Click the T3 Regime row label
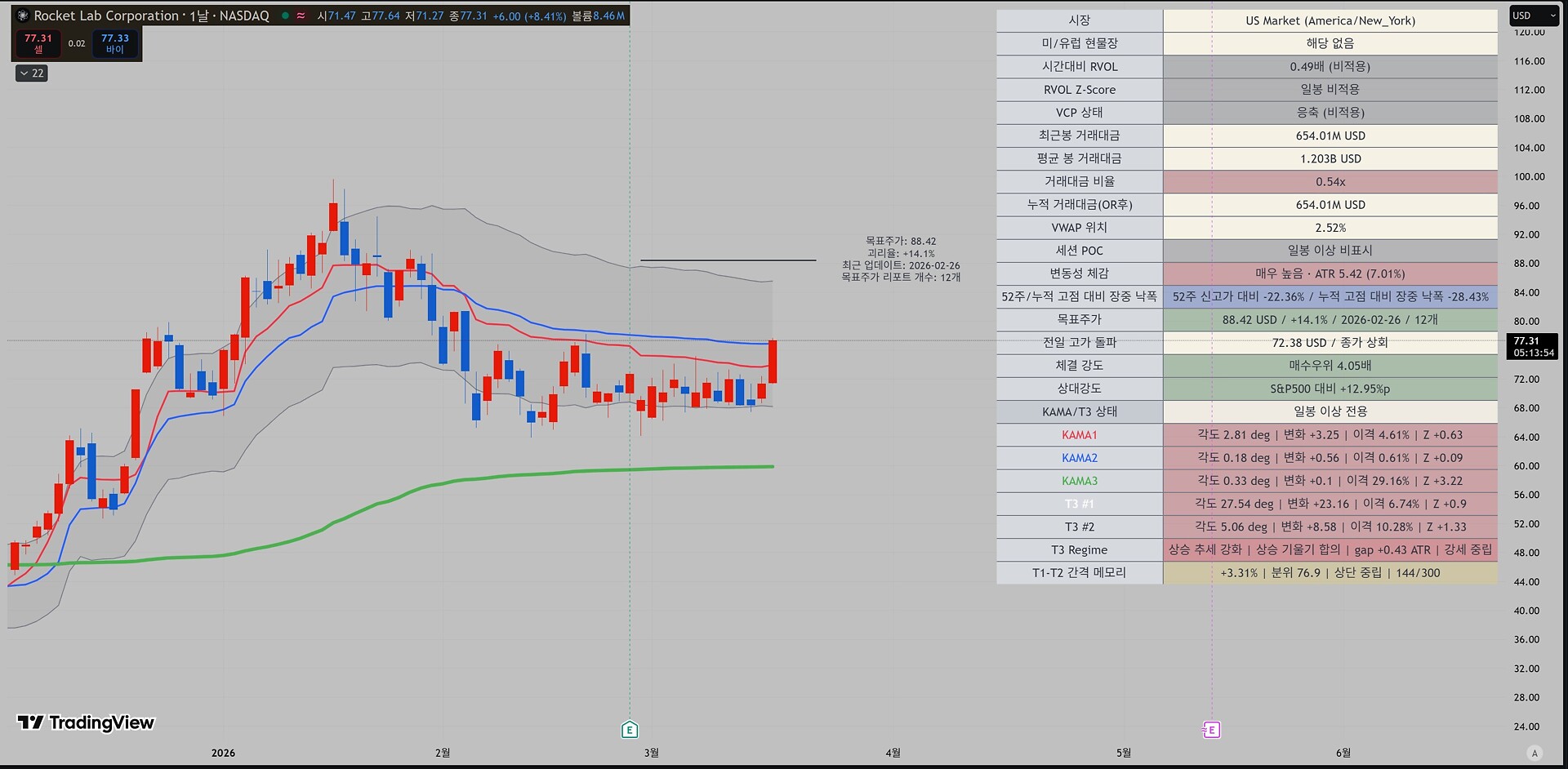The image size is (1568, 769). coord(1080,549)
